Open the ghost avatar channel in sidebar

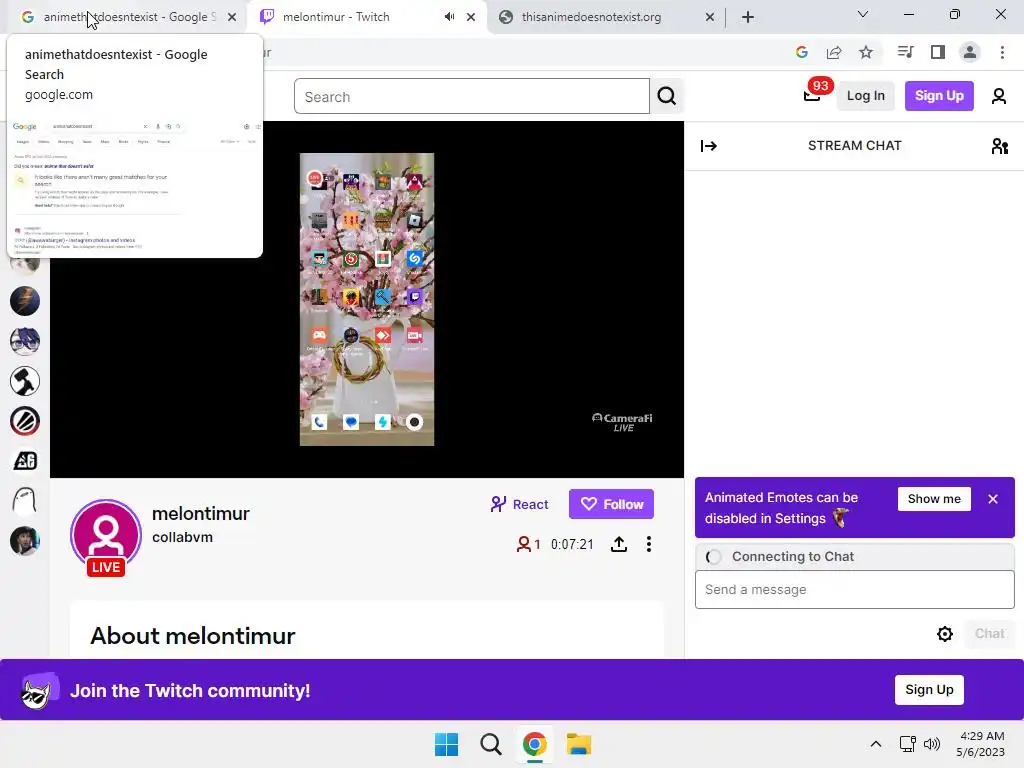point(25,501)
